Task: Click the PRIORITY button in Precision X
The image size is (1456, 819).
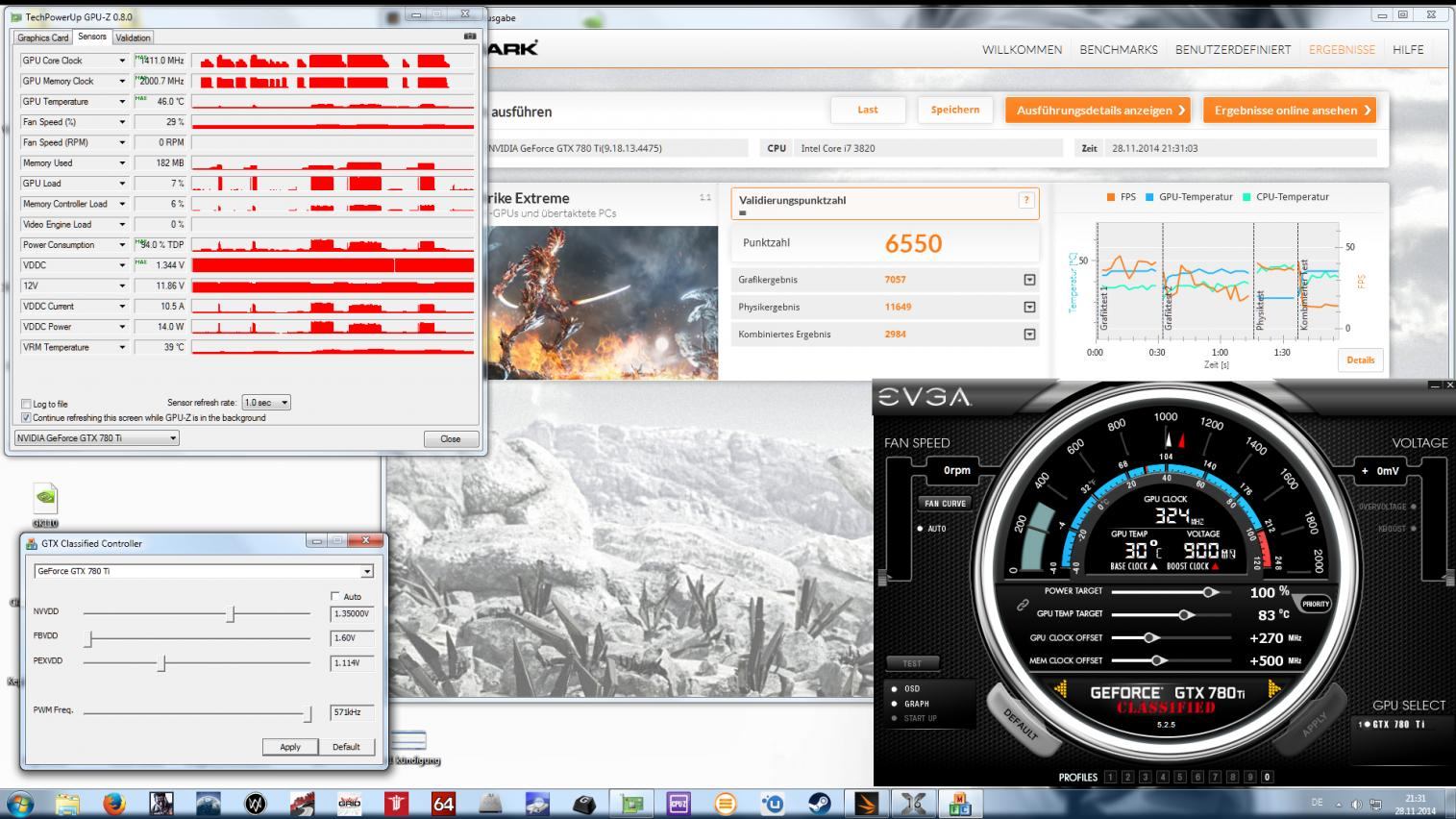Action: tap(1316, 604)
